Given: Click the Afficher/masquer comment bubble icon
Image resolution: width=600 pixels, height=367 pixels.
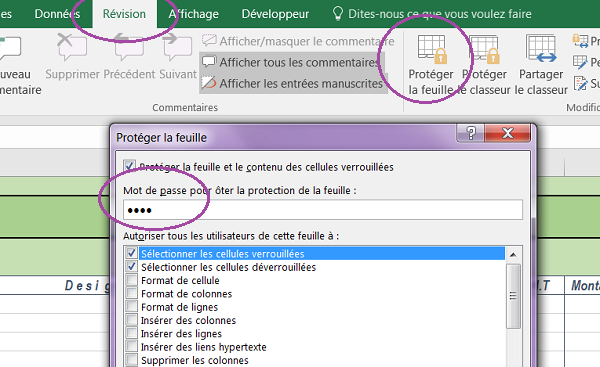Looking at the screenshot, I should (x=209, y=40).
